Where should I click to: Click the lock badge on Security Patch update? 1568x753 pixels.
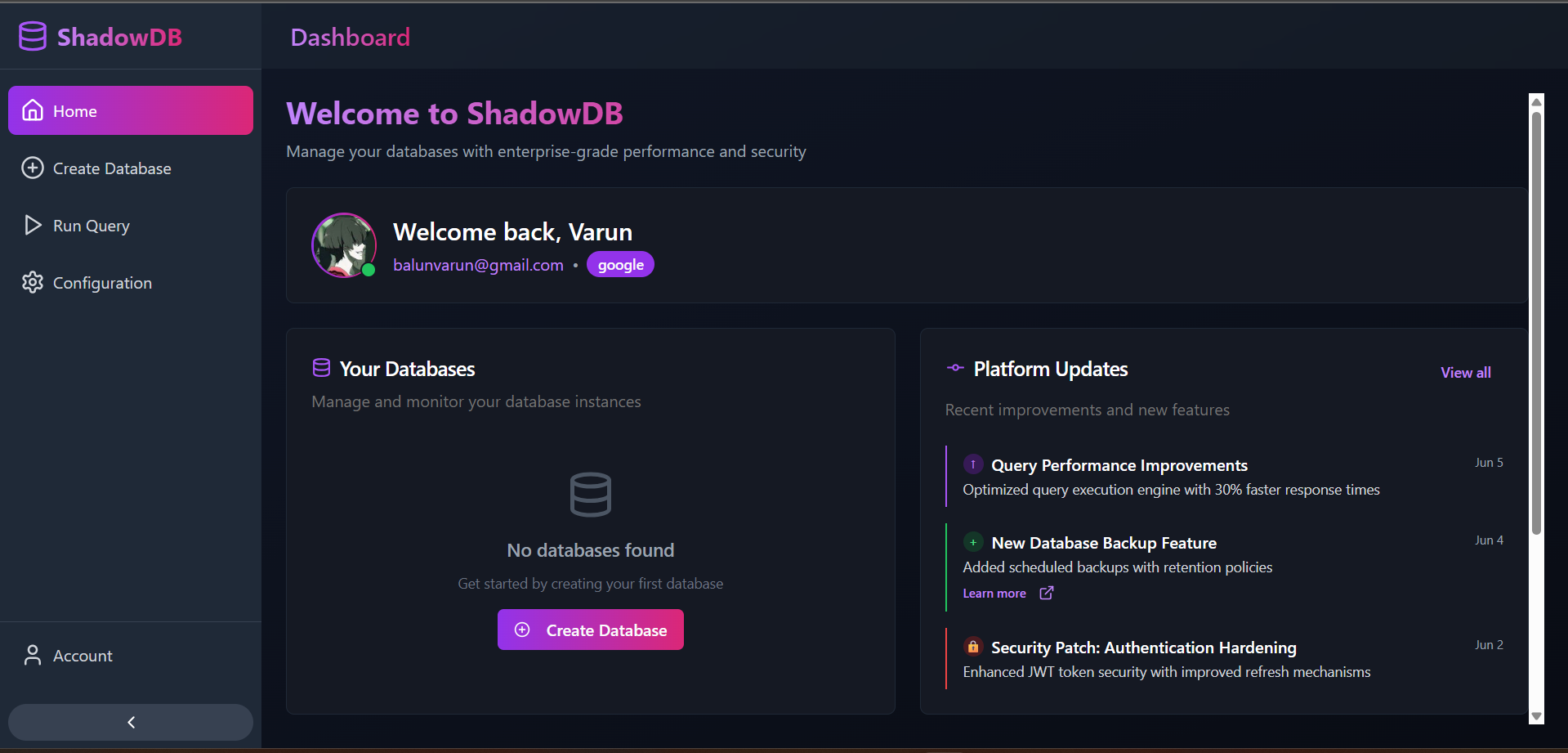tap(972, 646)
